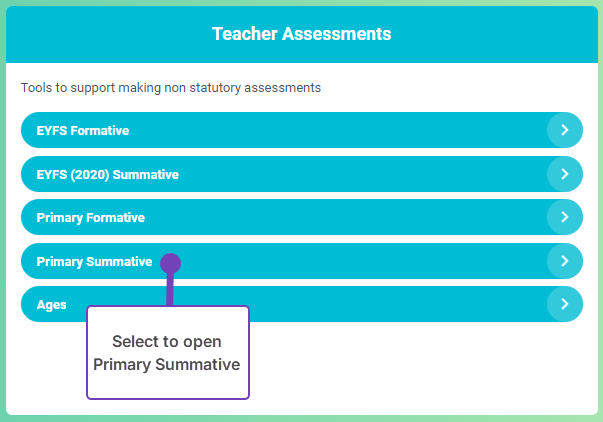The image size is (603, 422).
Task: Click the chevron arrow on EYFS Formative
Action: click(x=565, y=130)
